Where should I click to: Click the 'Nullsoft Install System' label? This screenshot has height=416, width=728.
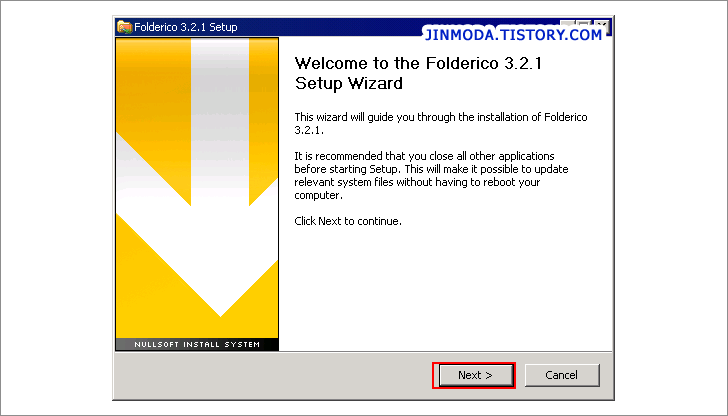click(x=197, y=344)
